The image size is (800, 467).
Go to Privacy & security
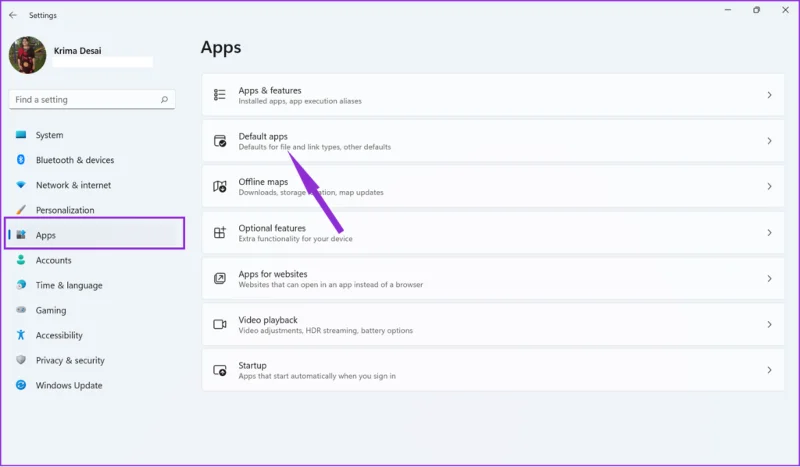70,360
